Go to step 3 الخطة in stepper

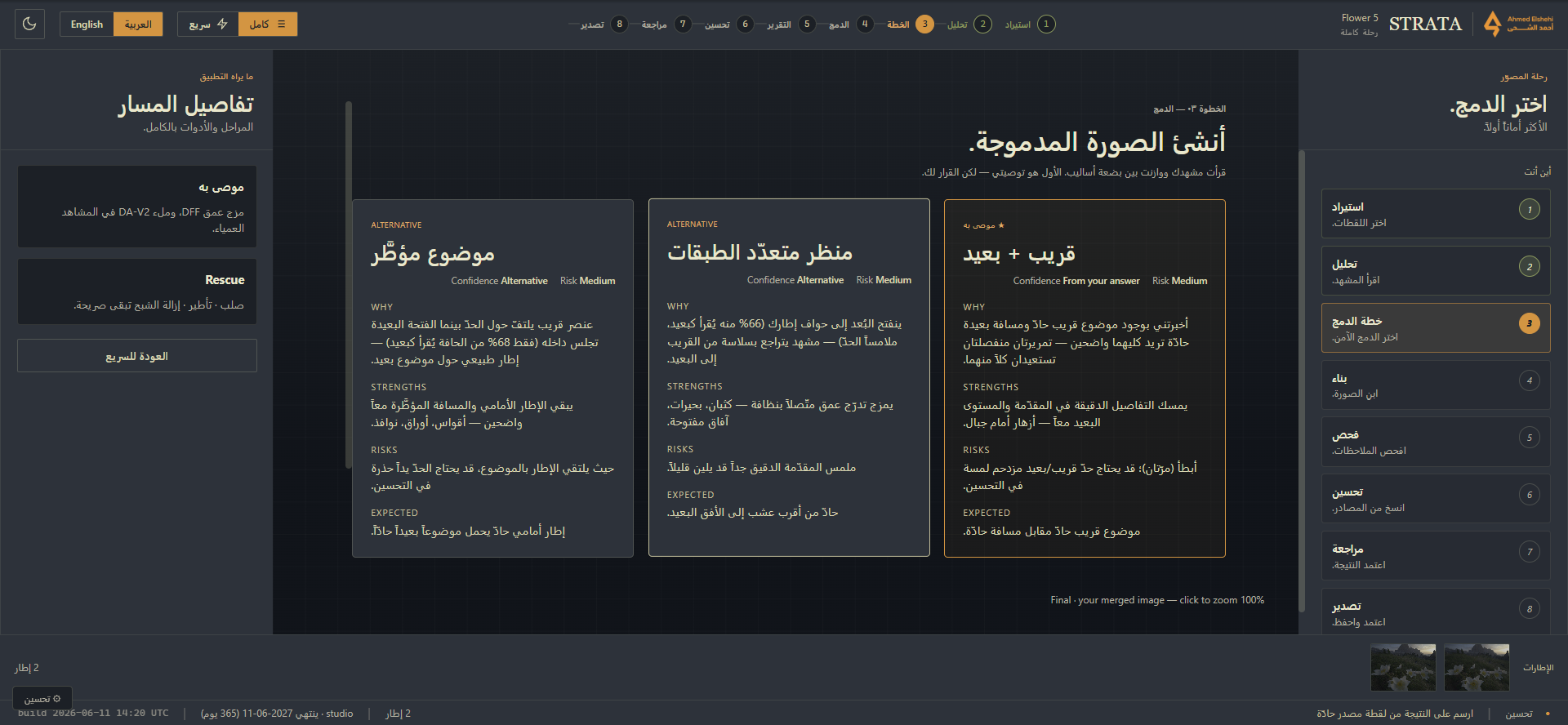pos(910,24)
